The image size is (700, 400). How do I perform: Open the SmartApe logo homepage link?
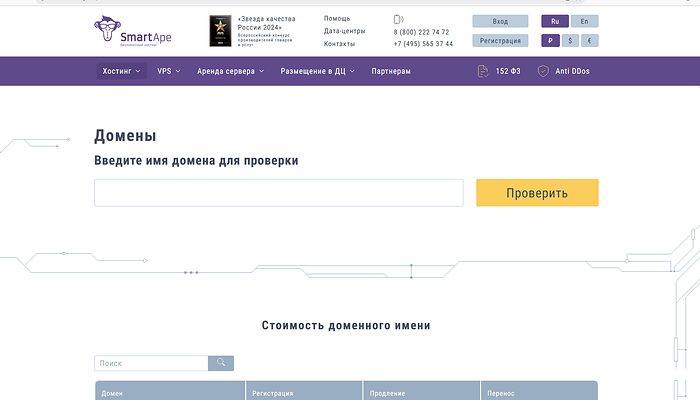tap(133, 31)
